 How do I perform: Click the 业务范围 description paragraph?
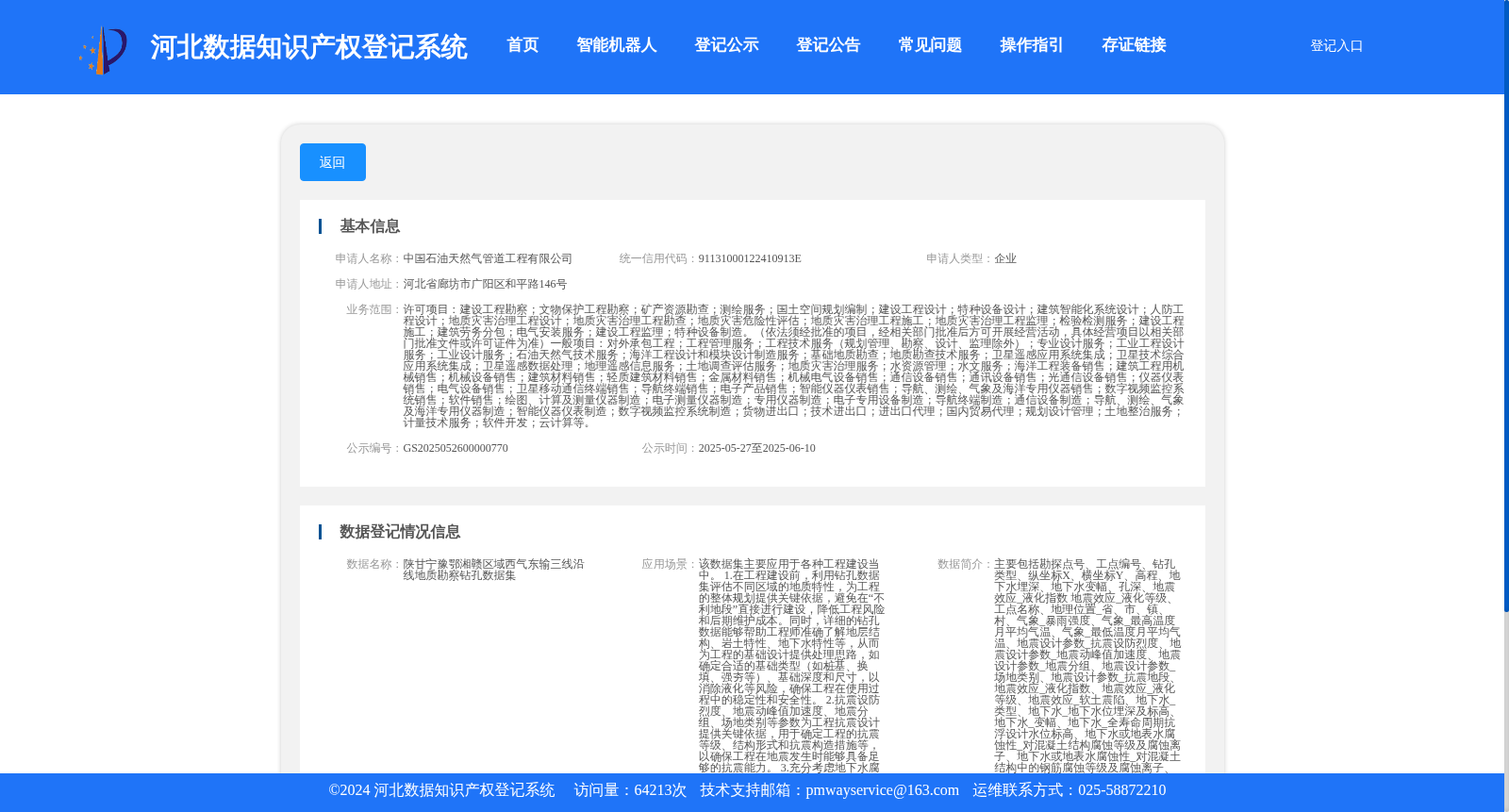click(793, 366)
